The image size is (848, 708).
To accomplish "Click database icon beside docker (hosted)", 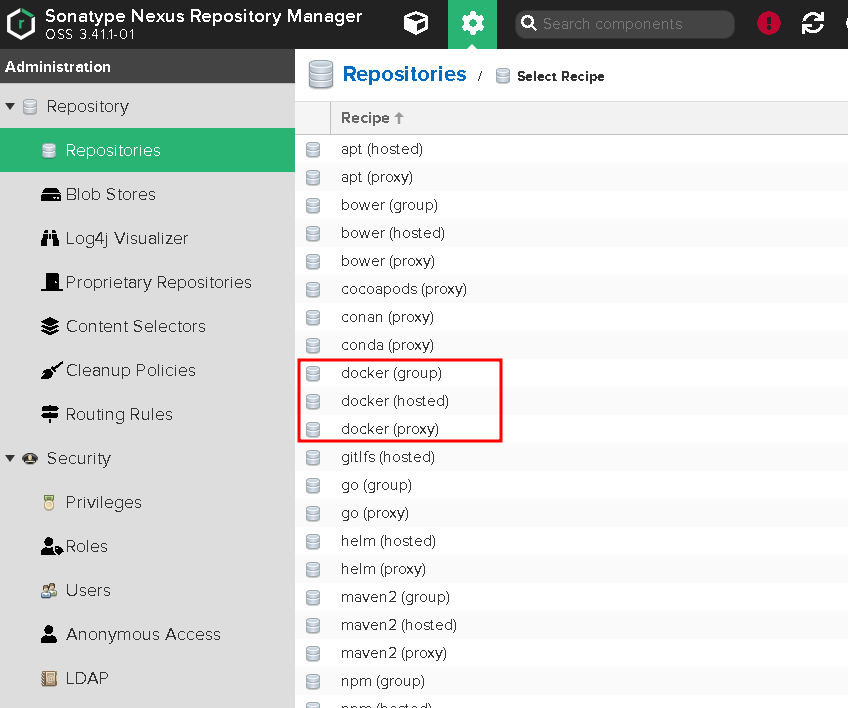I will coord(313,401).
